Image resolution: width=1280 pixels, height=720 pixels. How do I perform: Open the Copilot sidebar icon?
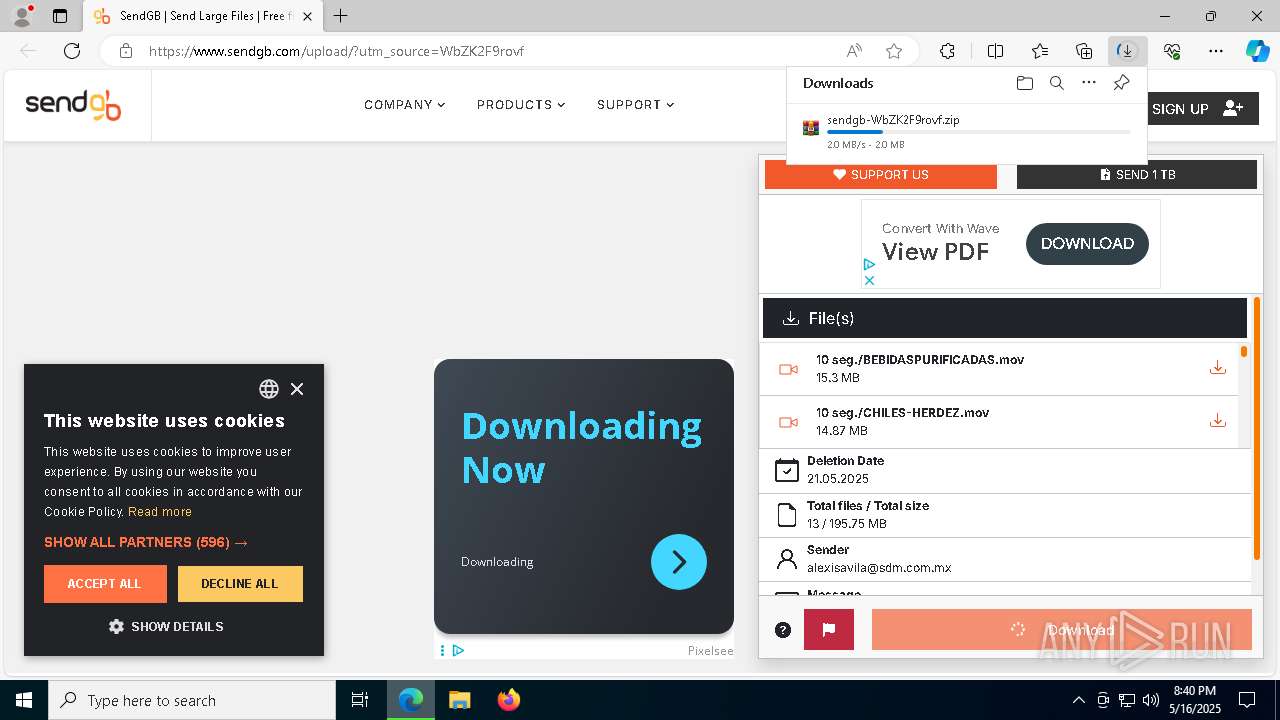point(1257,51)
